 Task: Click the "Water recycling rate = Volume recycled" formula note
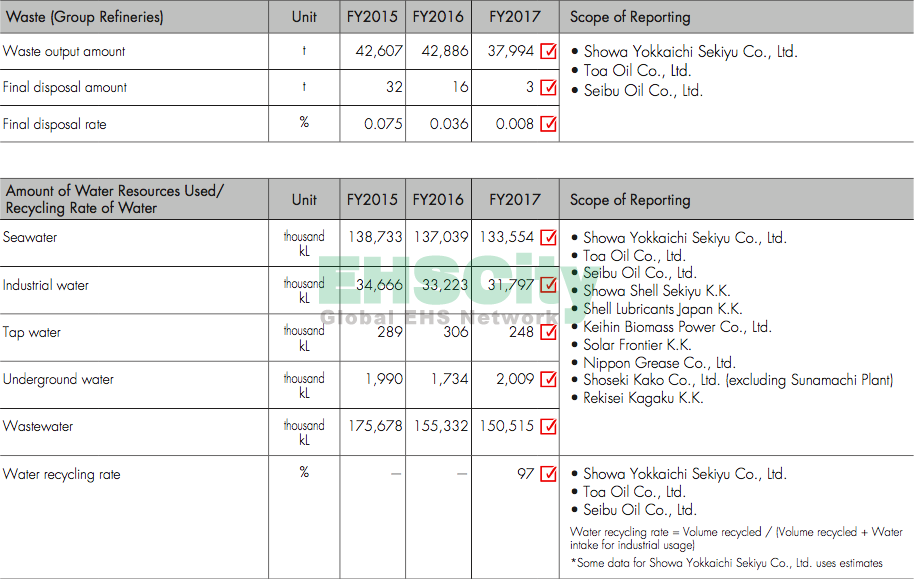tap(736, 538)
